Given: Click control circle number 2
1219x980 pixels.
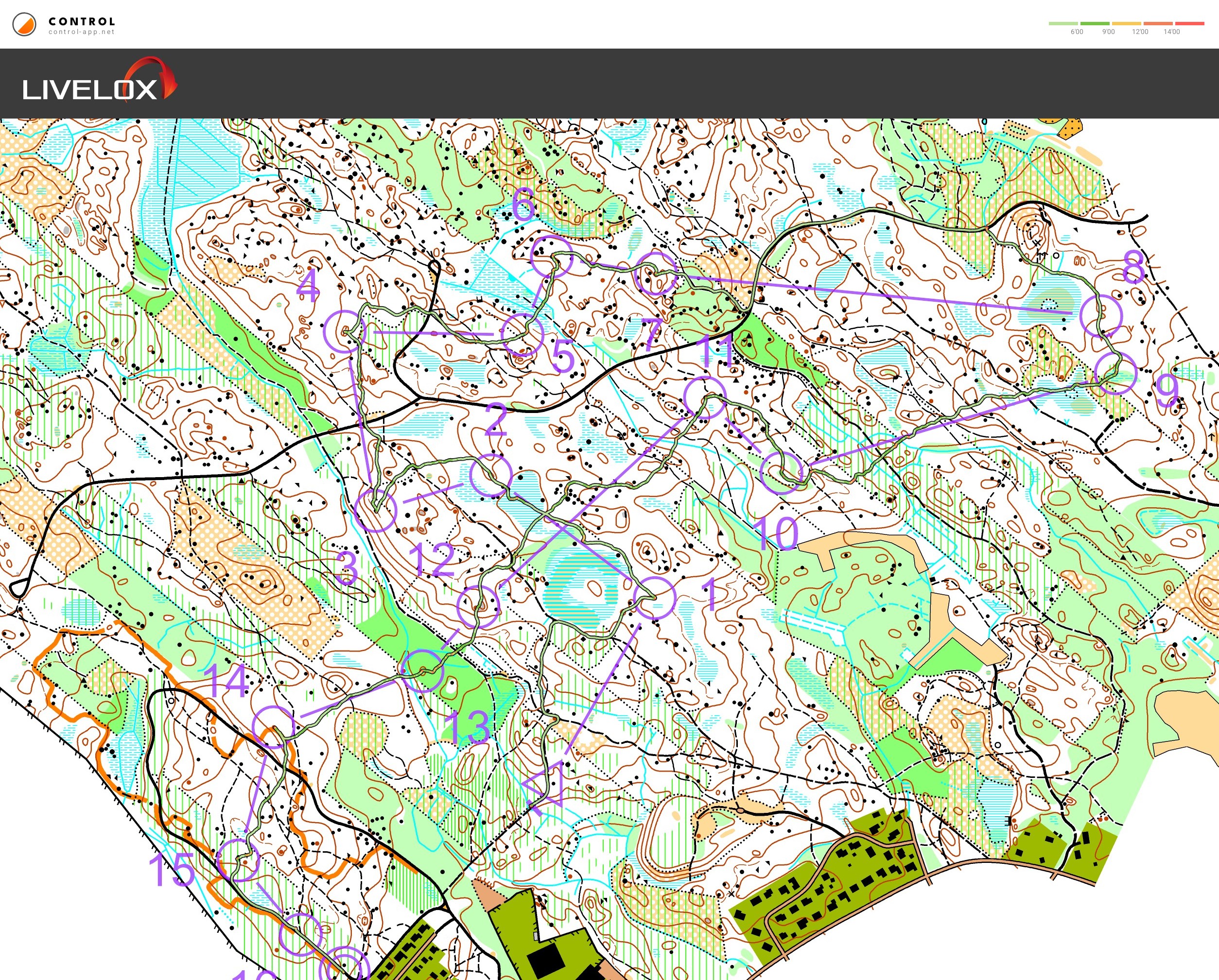Looking at the screenshot, I should pos(491,475).
